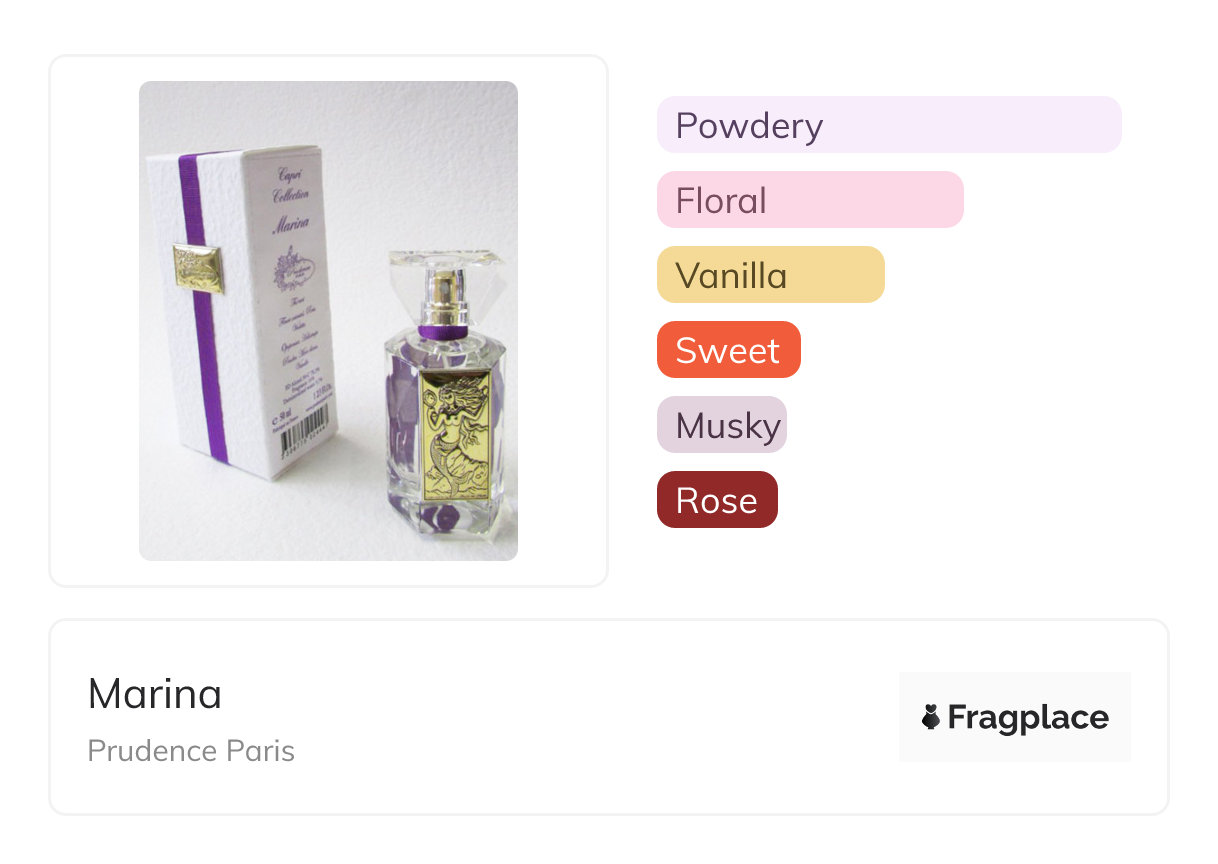Image resolution: width=1218 pixels, height=864 pixels.
Task: Select the Floral accord bar
Action: click(809, 200)
